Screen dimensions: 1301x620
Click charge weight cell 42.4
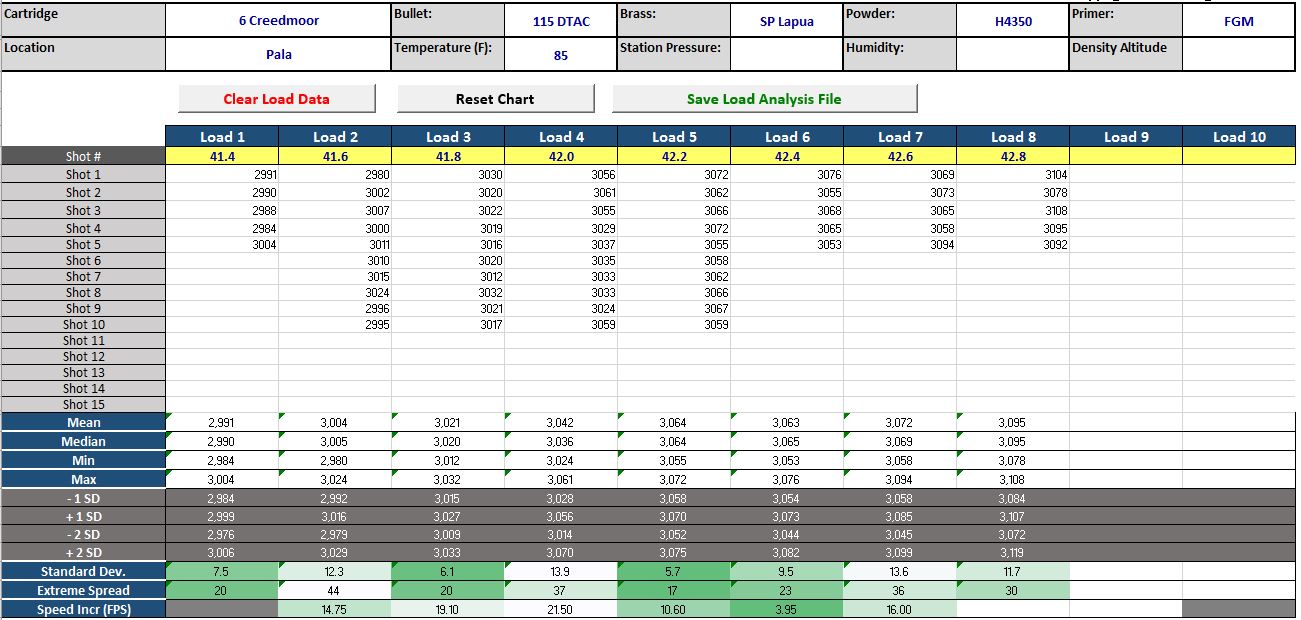click(787, 156)
